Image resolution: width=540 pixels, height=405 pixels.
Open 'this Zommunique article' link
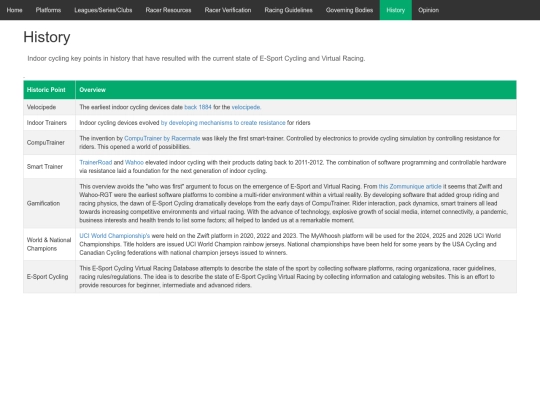tap(410, 187)
